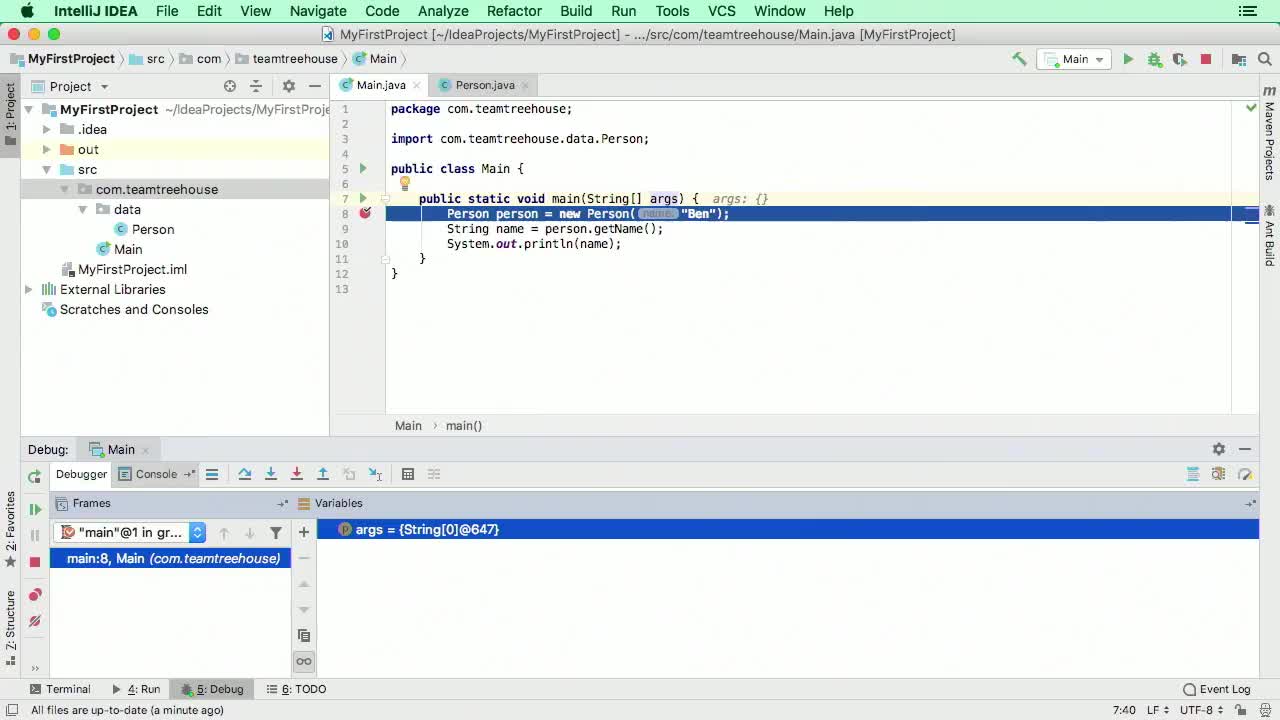1280x720 pixels.
Task: Switch to the Person.java tab
Action: pyautogui.click(x=483, y=85)
